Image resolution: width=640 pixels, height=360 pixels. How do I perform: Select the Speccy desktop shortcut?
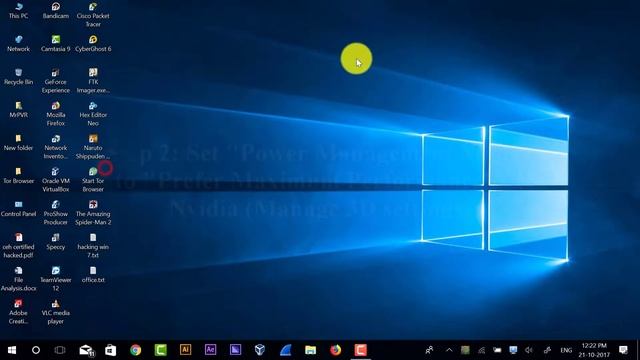click(56, 242)
